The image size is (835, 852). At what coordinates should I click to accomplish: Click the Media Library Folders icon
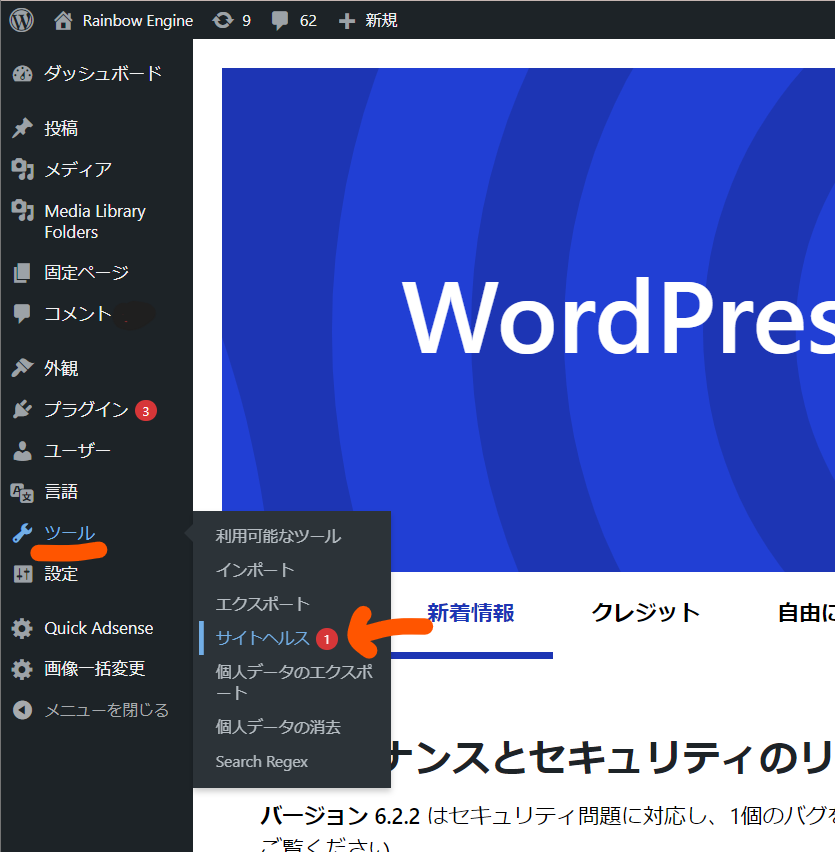pyautogui.click(x=22, y=211)
